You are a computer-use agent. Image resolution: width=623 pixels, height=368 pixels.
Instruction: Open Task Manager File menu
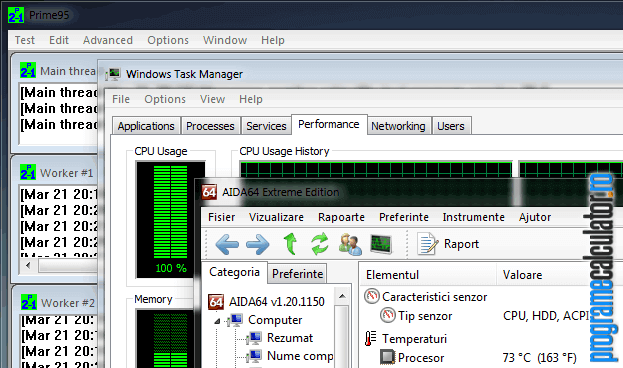121,99
